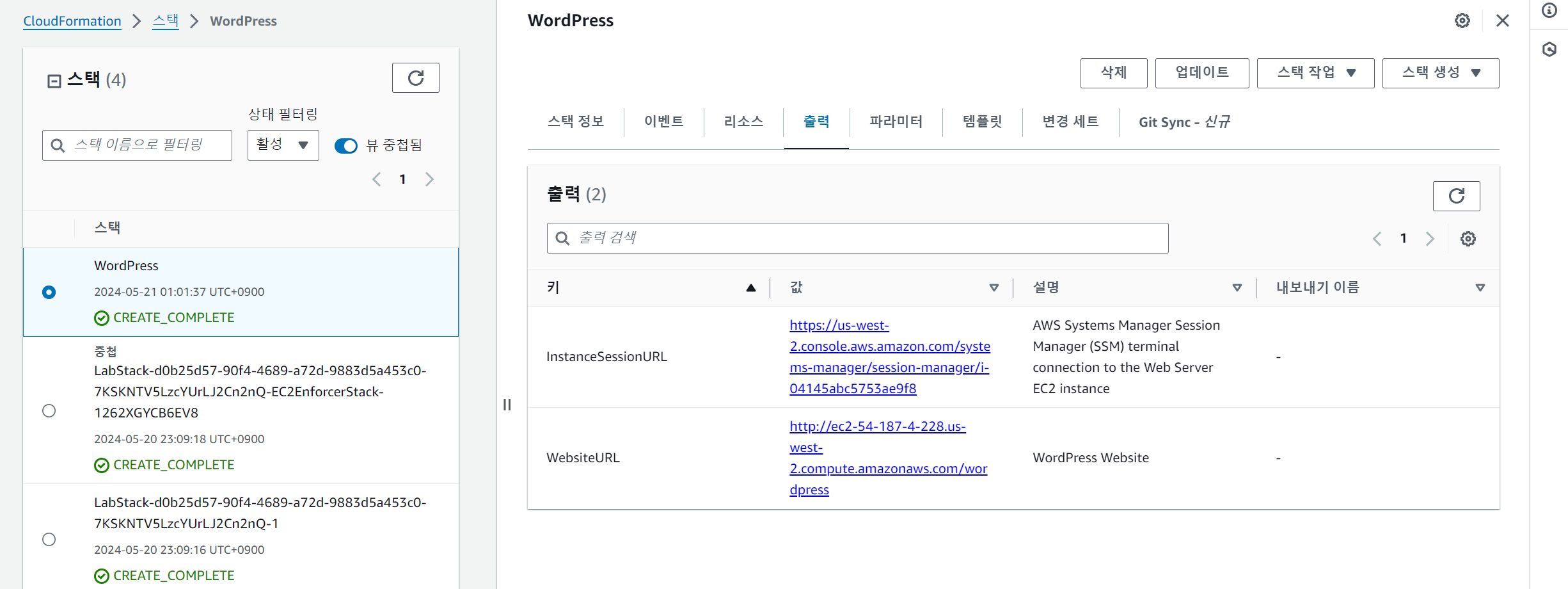Open the info panel icon at top right
This screenshot has width=1568, height=589.
coord(1549,10)
